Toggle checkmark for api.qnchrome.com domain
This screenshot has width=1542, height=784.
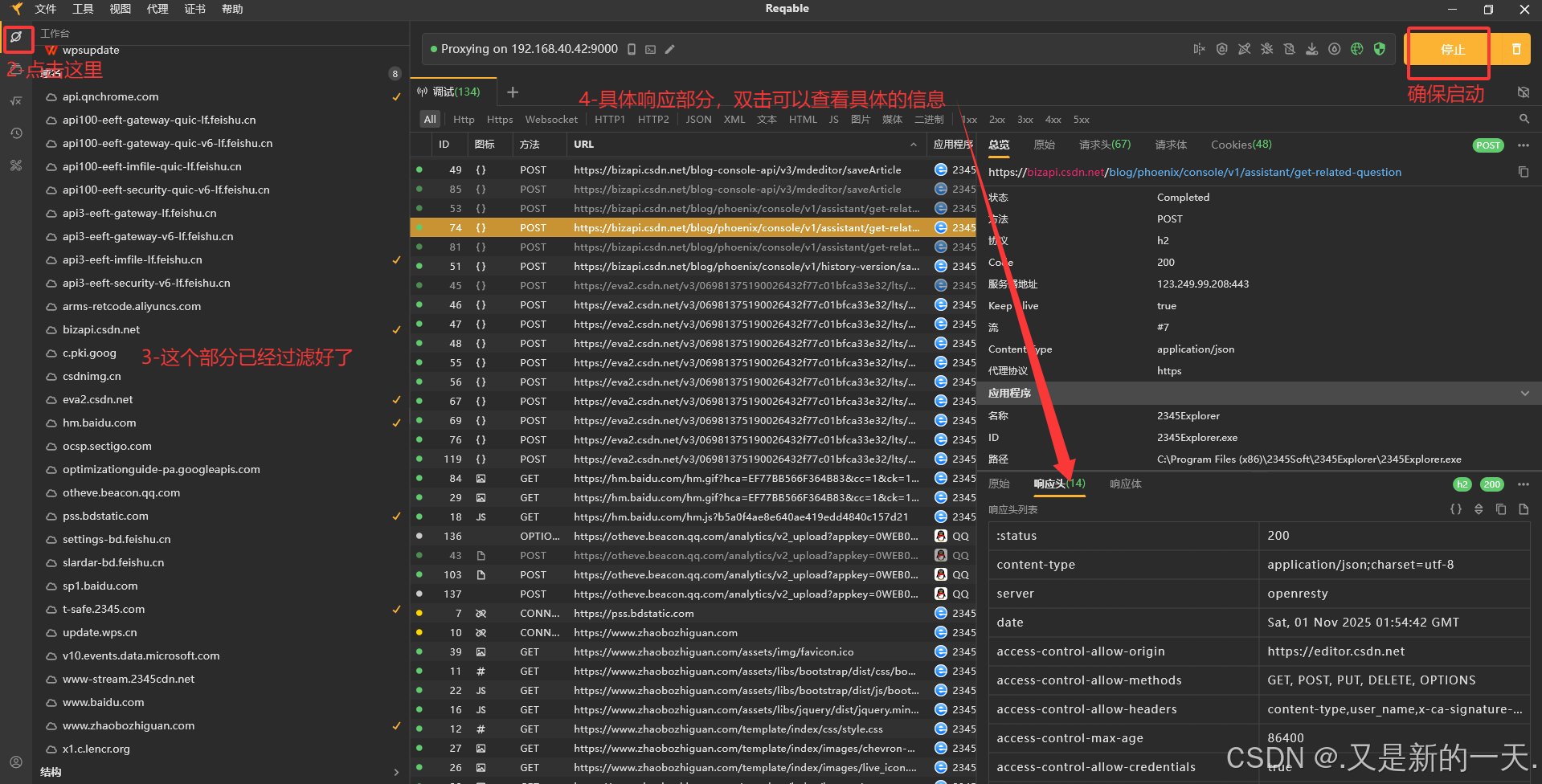click(x=396, y=96)
